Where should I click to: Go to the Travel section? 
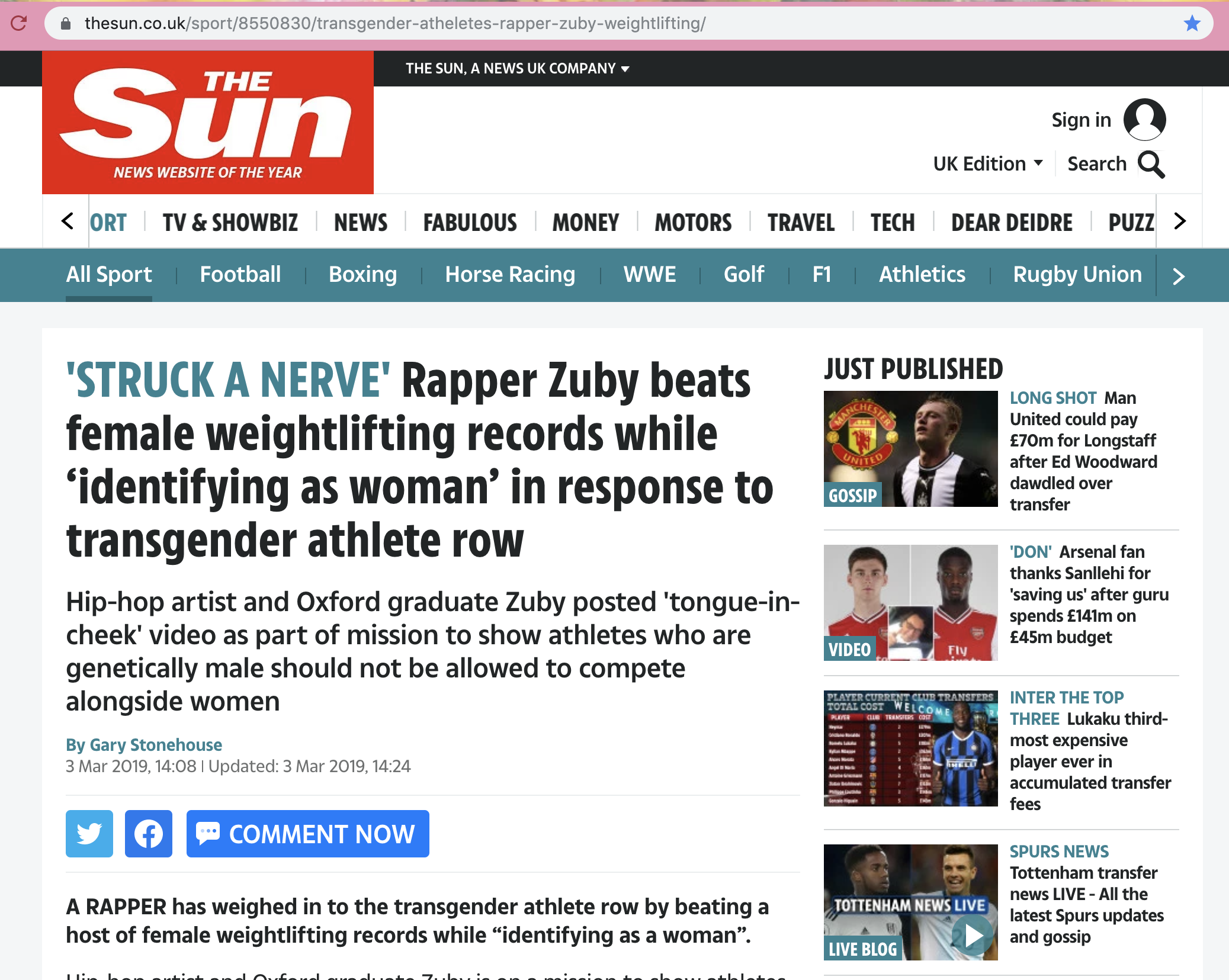click(x=801, y=223)
